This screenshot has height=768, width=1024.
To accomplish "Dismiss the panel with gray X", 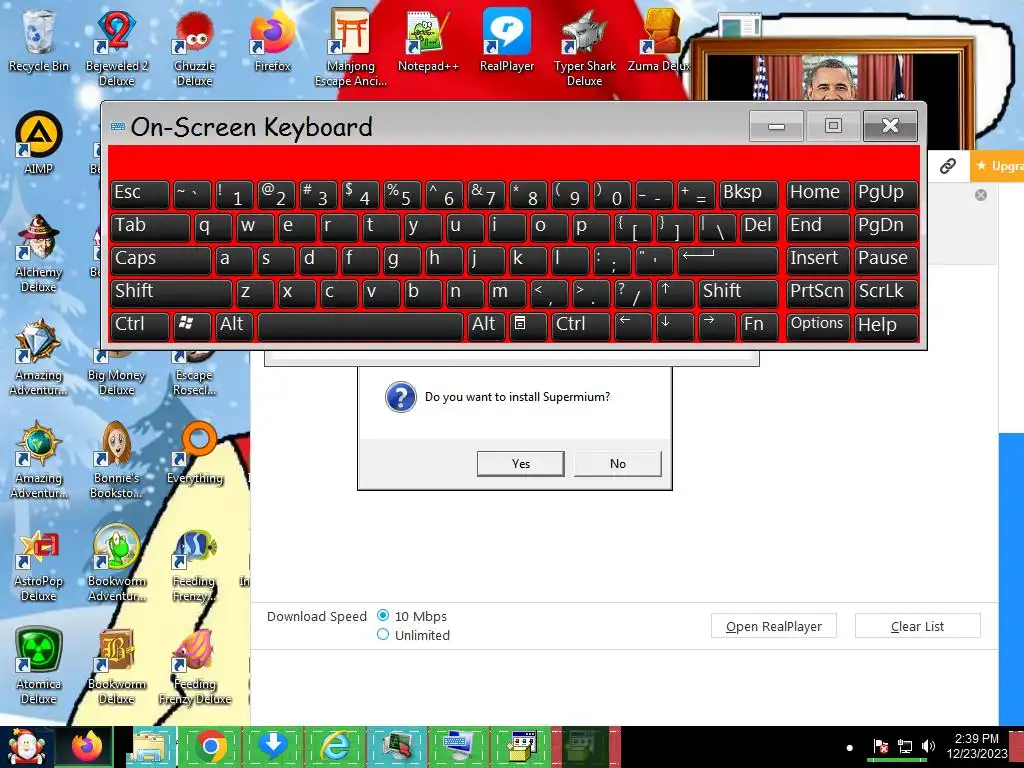I will [980, 195].
